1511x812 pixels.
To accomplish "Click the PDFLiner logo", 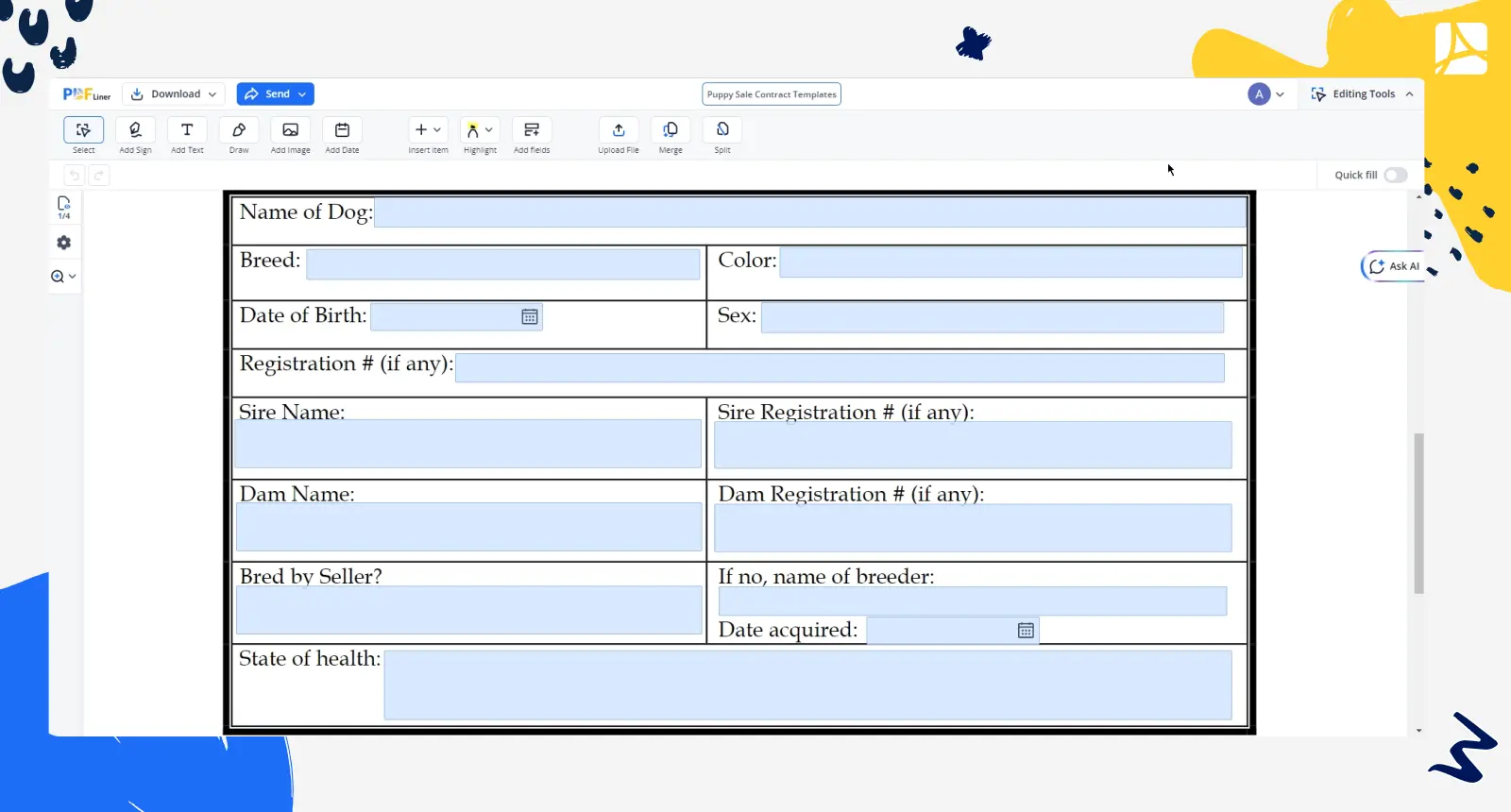I will [x=87, y=94].
